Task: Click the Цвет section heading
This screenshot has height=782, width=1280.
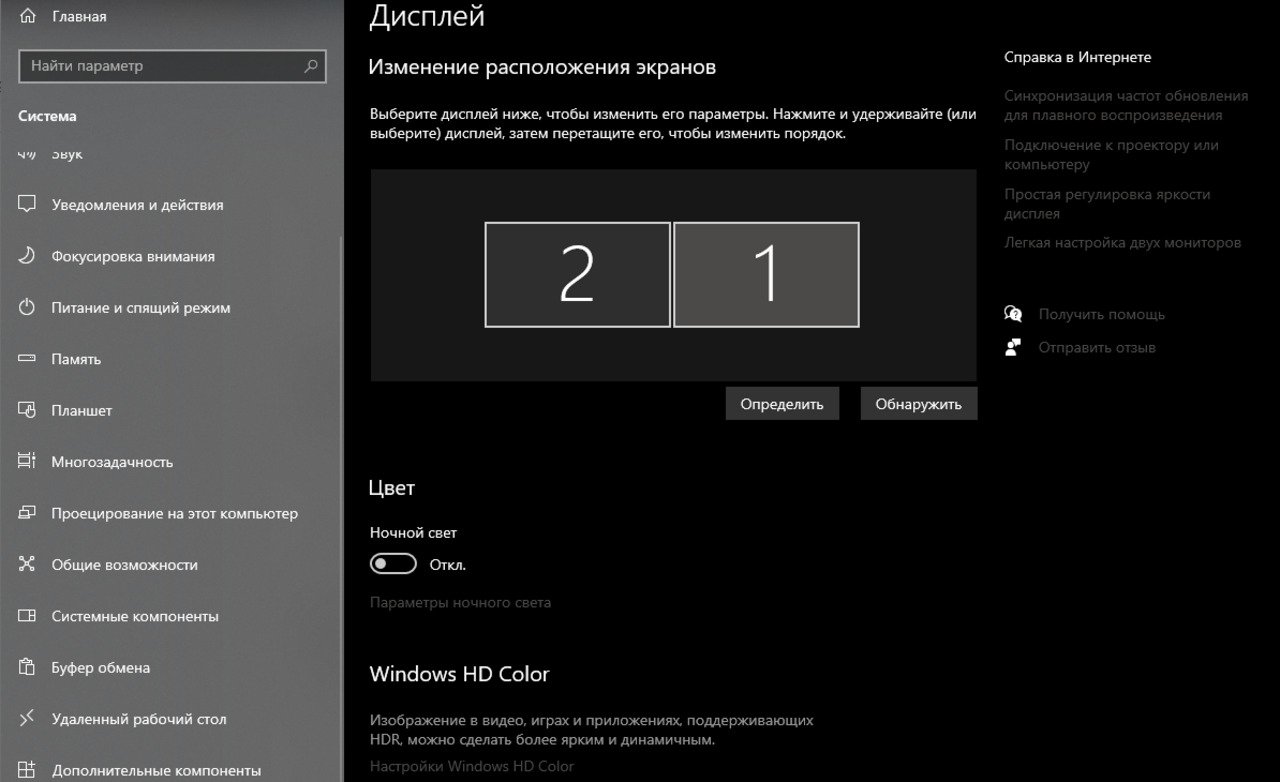Action: [392, 488]
